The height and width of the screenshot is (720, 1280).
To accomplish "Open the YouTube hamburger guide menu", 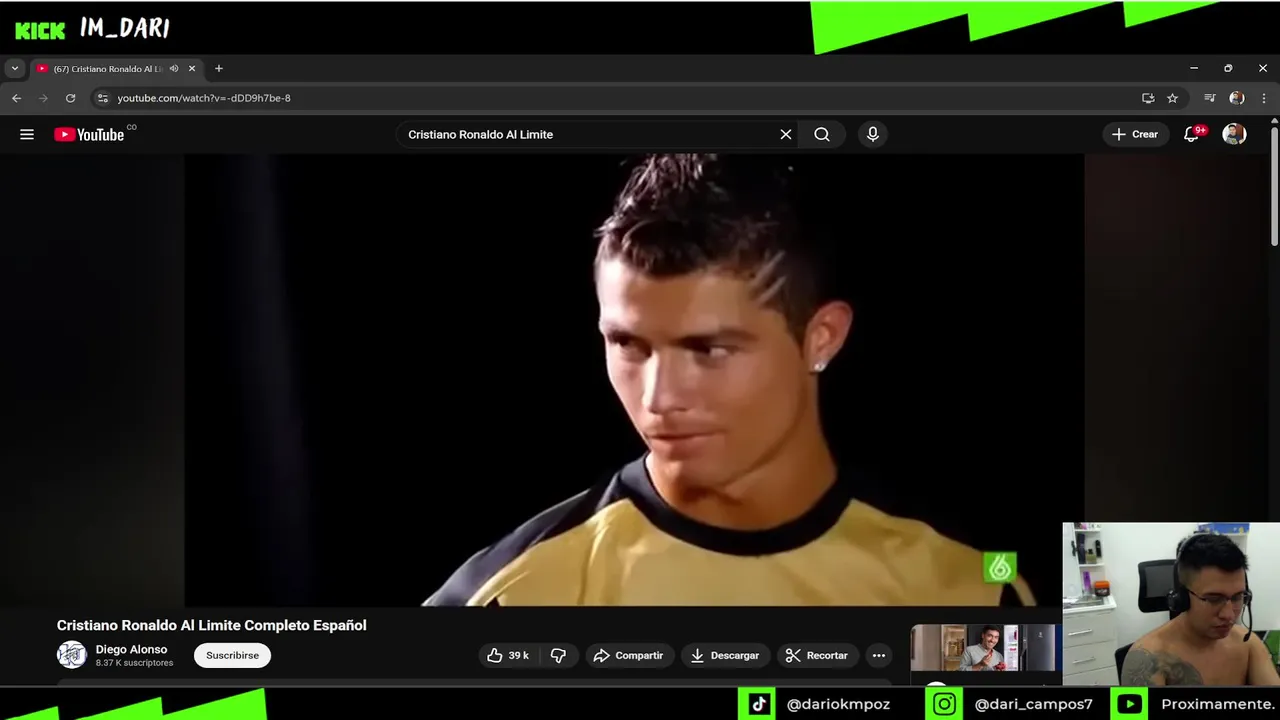I will (27, 134).
